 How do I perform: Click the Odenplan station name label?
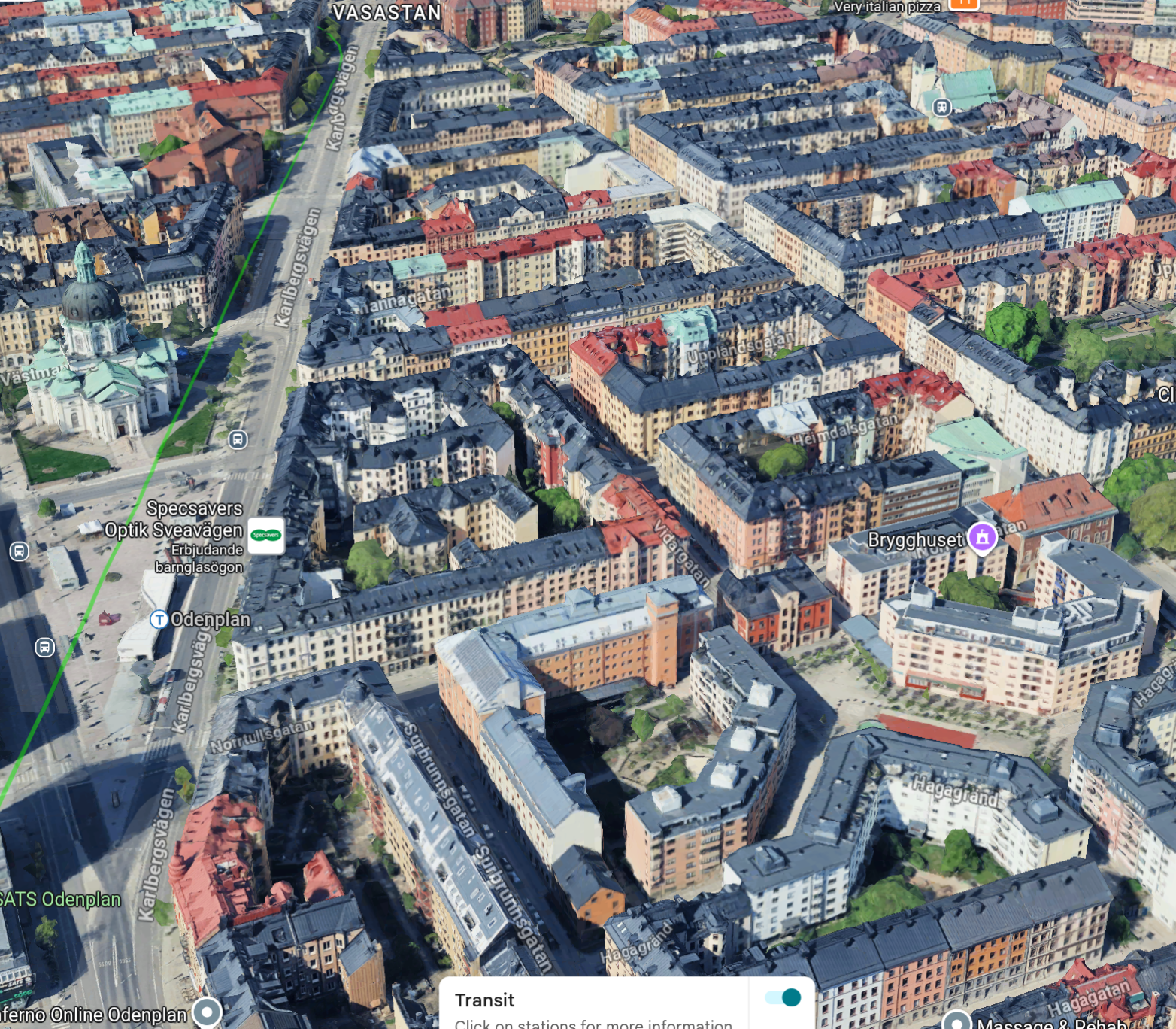tap(211, 620)
